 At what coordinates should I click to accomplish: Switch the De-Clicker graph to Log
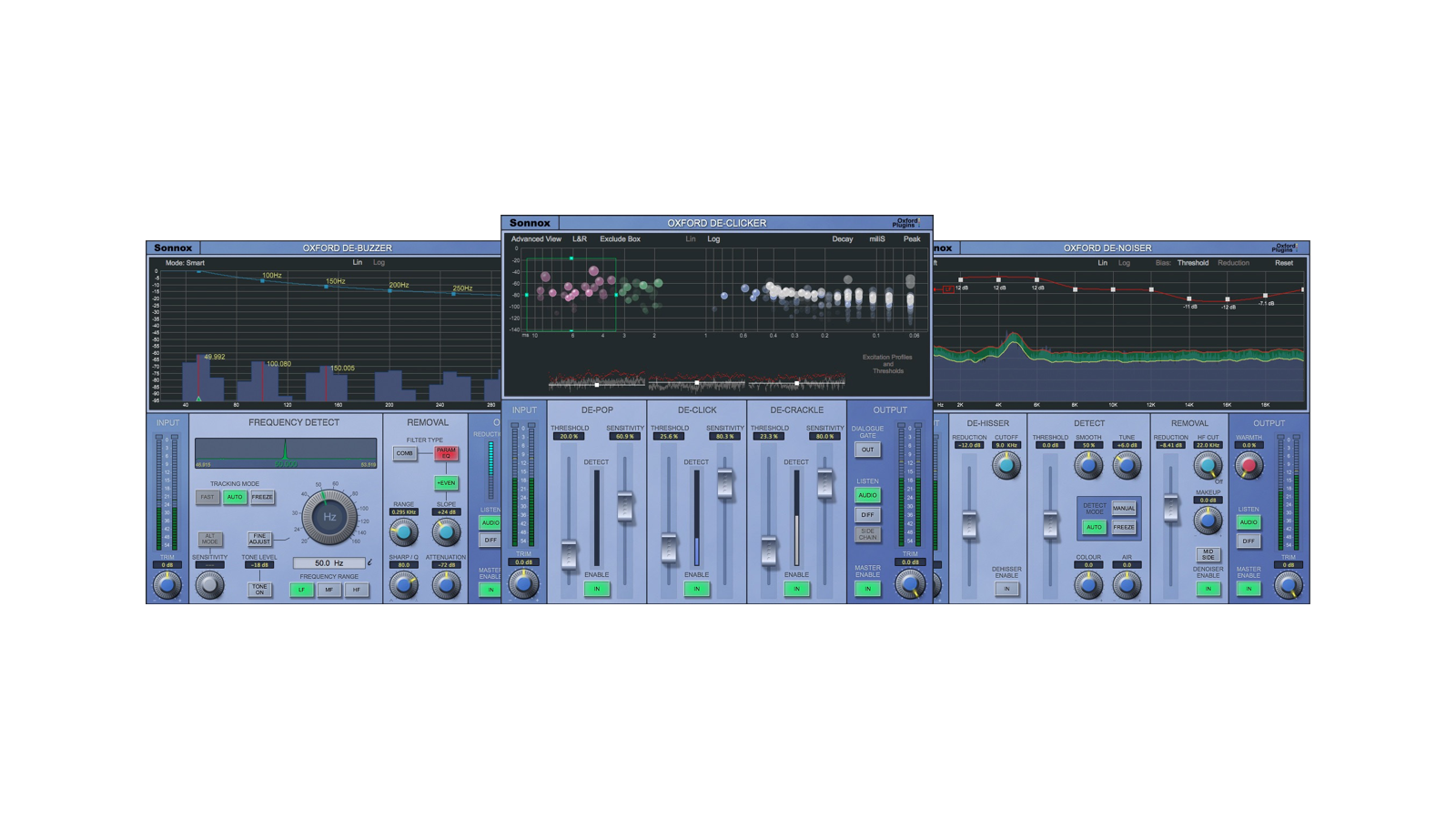tap(713, 239)
